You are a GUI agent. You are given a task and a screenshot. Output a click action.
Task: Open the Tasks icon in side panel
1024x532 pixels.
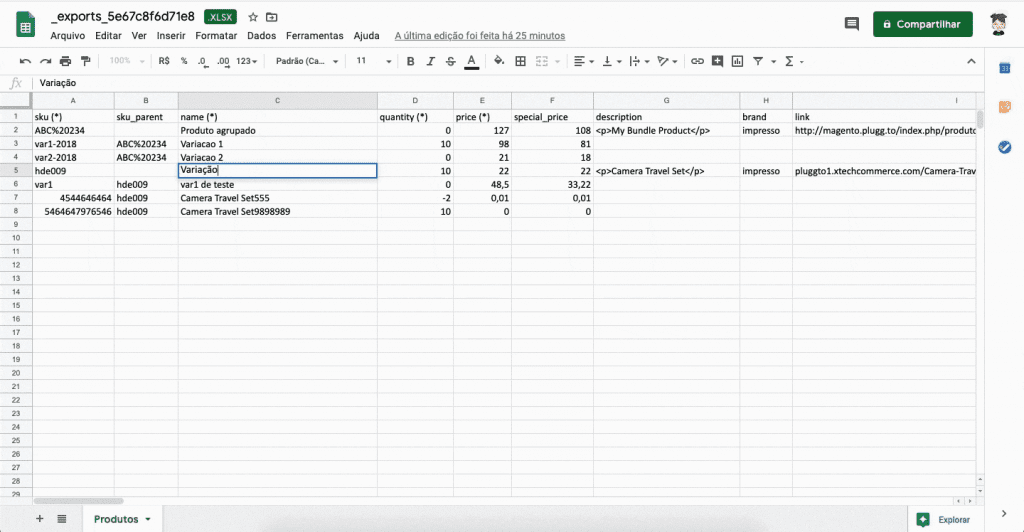point(1004,147)
